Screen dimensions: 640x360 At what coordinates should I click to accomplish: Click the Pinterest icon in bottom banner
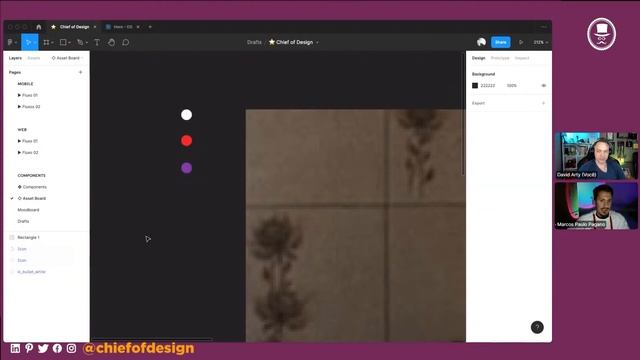coord(29,348)
